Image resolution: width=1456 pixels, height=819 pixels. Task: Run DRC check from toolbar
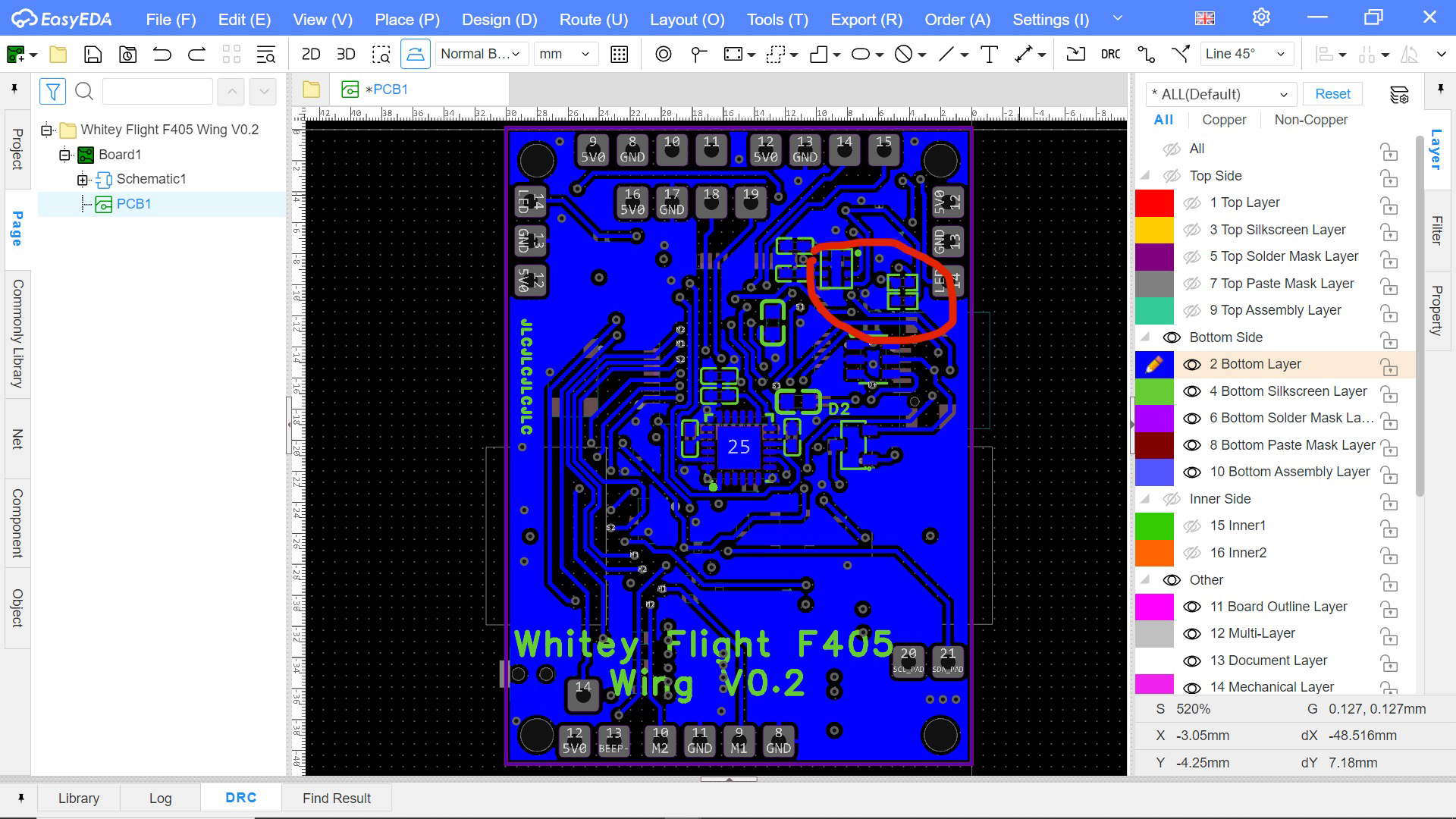(1110, 55)
